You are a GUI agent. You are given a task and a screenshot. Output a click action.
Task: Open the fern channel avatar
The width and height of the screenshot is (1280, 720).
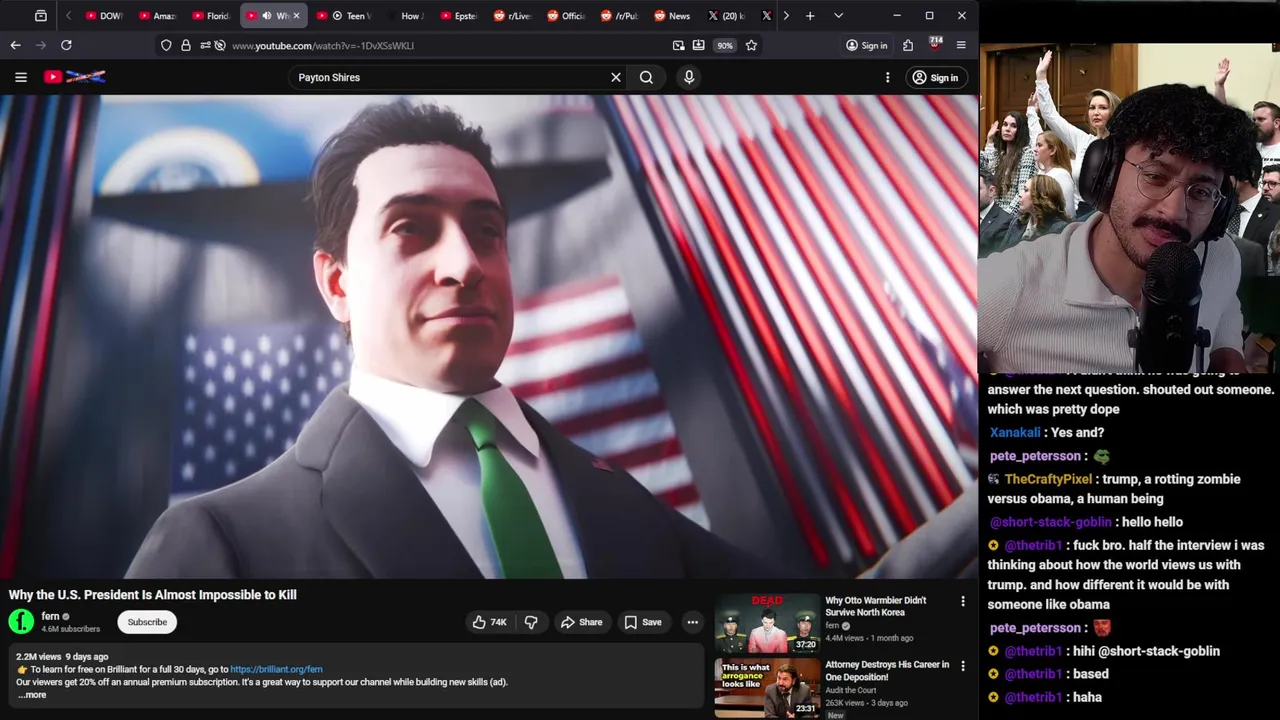point(21,622)
